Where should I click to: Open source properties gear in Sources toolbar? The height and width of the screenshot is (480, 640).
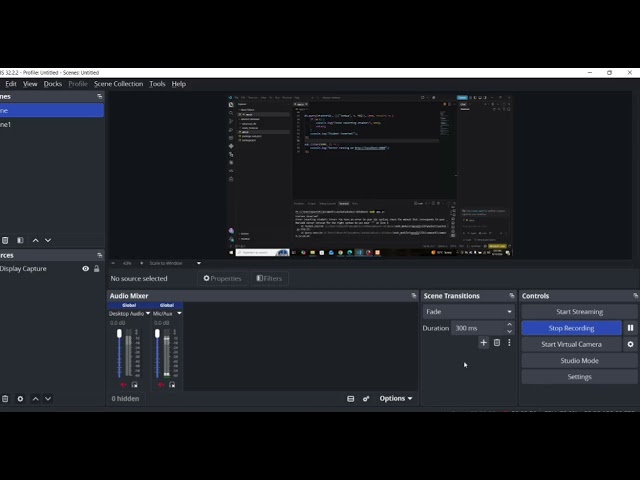pyautogui.click(x=20, y=399)
